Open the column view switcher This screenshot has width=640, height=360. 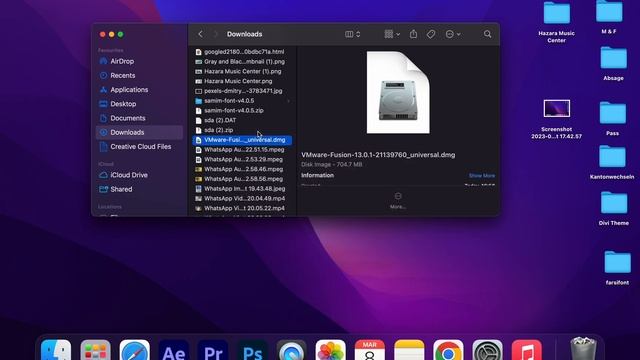pyautogui.click(x=353, y=34)
